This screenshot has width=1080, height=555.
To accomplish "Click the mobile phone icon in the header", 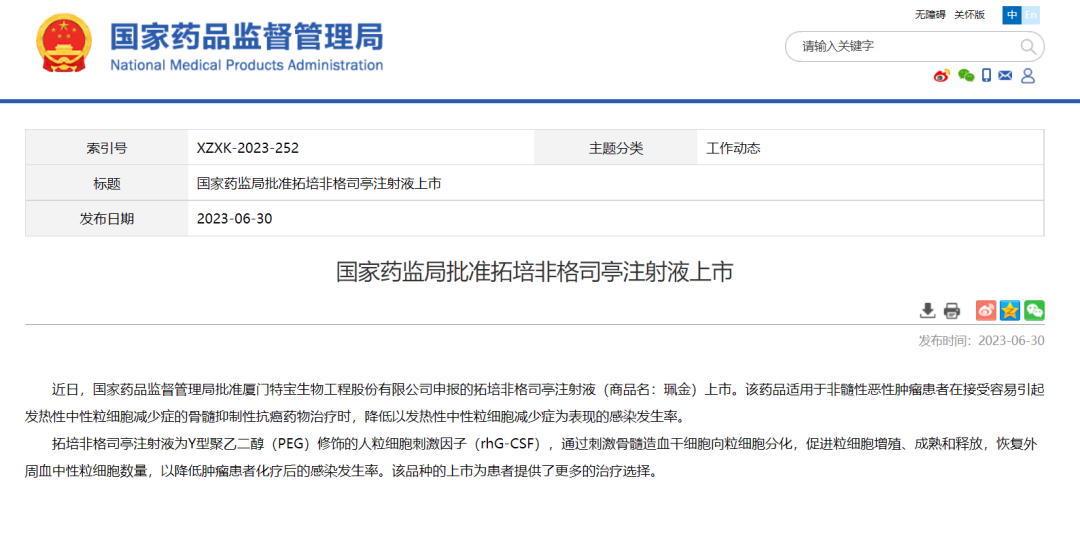I will pyautogui.click(x=986, y=76).
